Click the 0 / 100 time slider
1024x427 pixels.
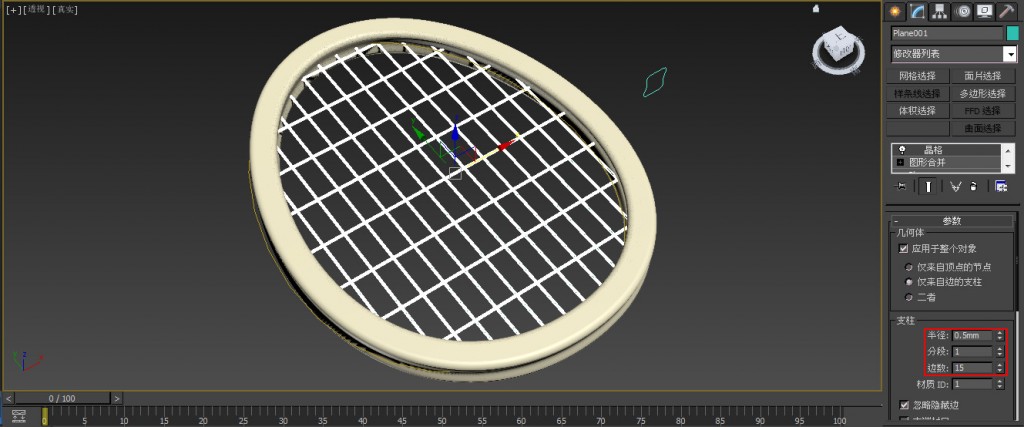[62, 398]
